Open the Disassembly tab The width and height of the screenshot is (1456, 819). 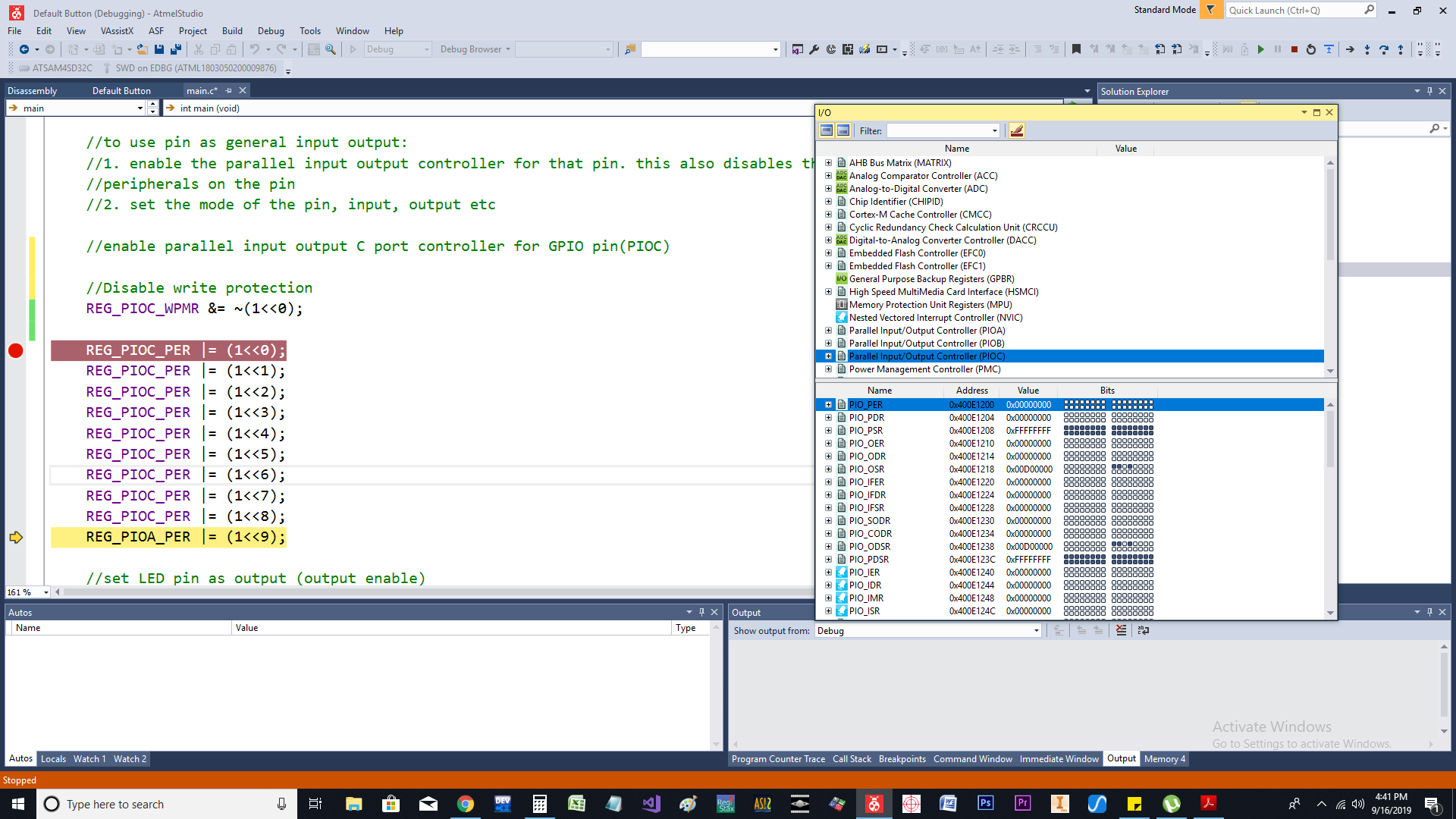click(x=33, y=91)
